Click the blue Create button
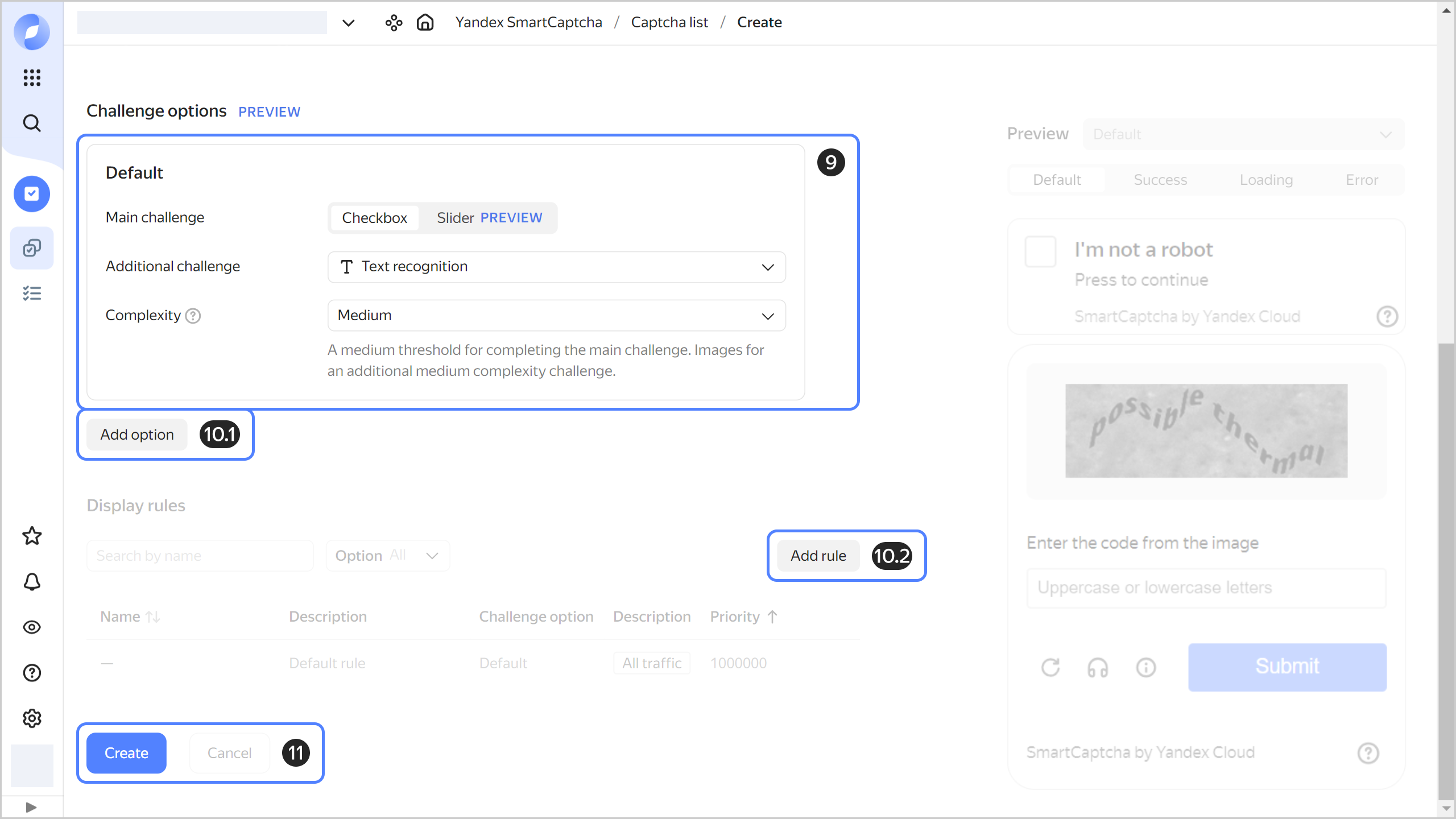Image resolution: width=1456 pixels, height=819 pixels. 126,753
